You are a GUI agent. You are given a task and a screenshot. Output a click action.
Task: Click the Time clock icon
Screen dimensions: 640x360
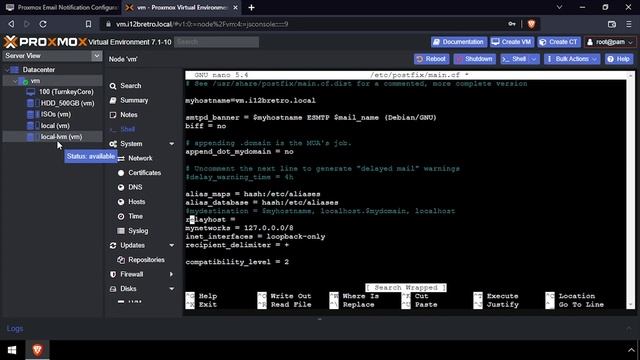(x=121, y=216)
